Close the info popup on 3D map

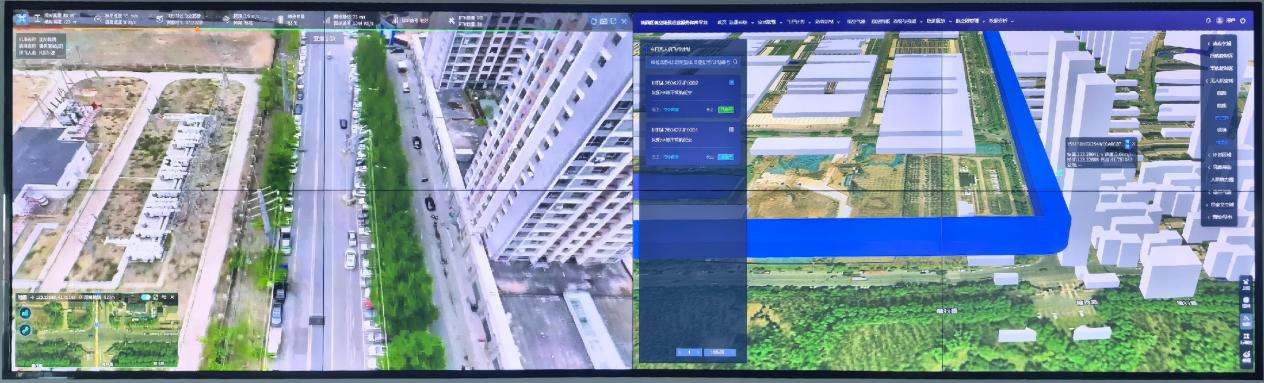[x=1134, y=143]
